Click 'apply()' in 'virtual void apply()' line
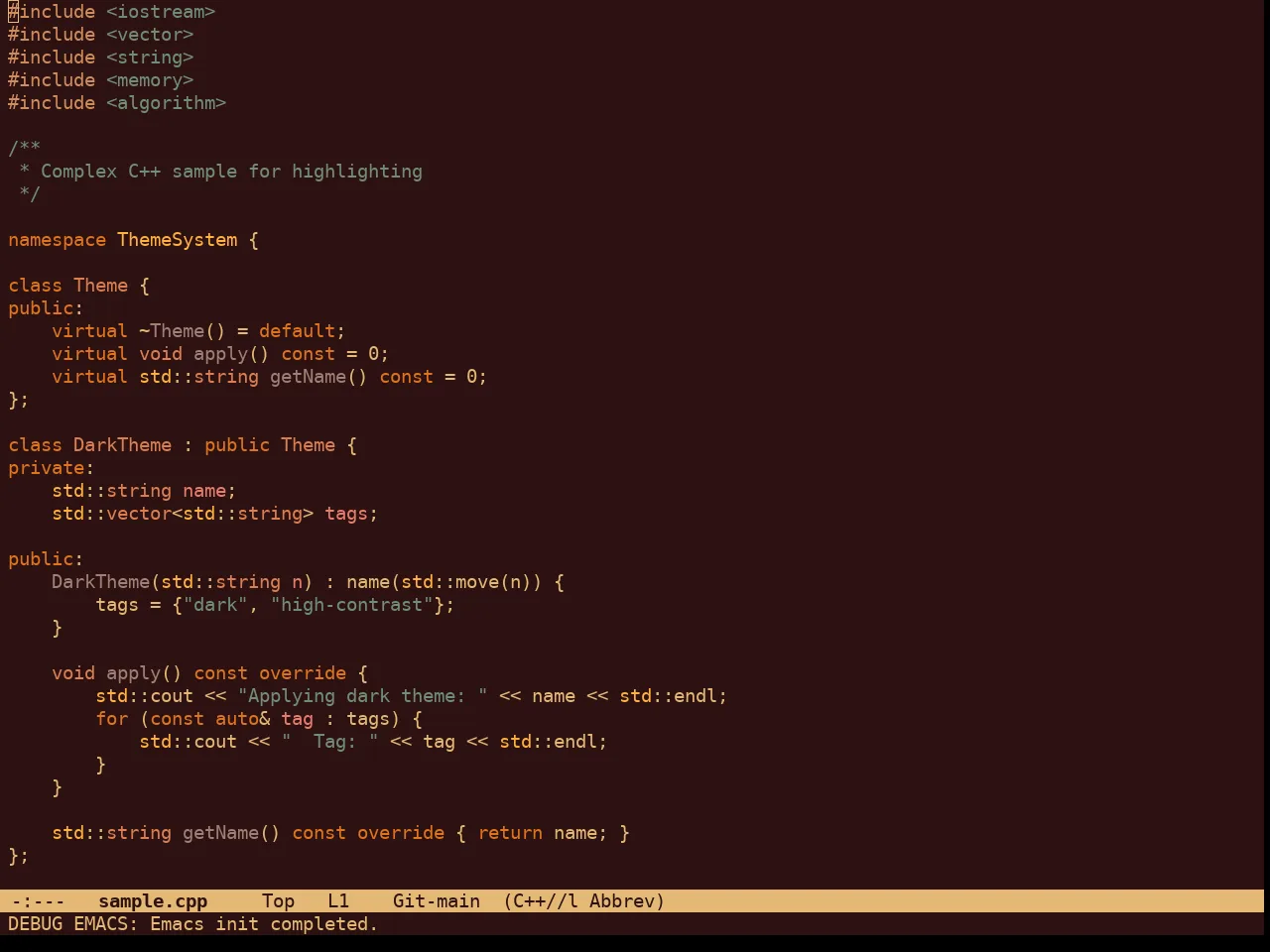This screenshot has height=952, width=1270. coord(232,354)
